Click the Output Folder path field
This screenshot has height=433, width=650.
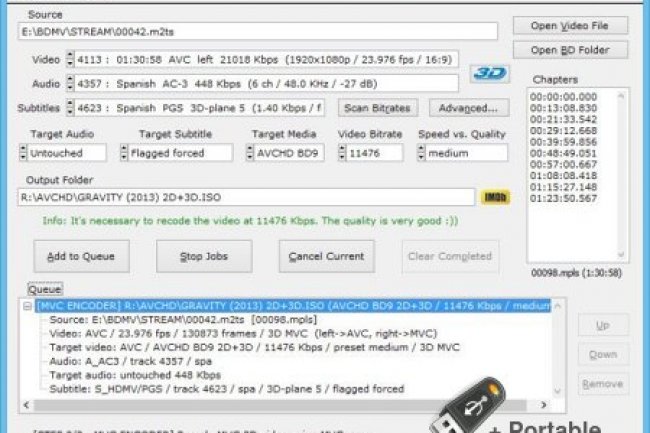(246, 197)
